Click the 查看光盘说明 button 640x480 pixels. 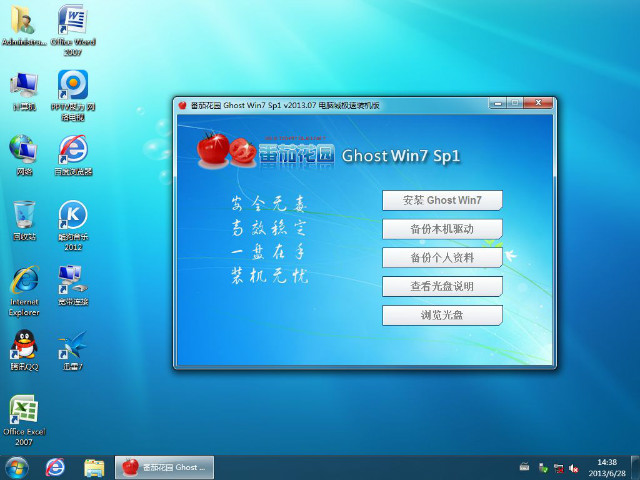[x=442, y=286]
